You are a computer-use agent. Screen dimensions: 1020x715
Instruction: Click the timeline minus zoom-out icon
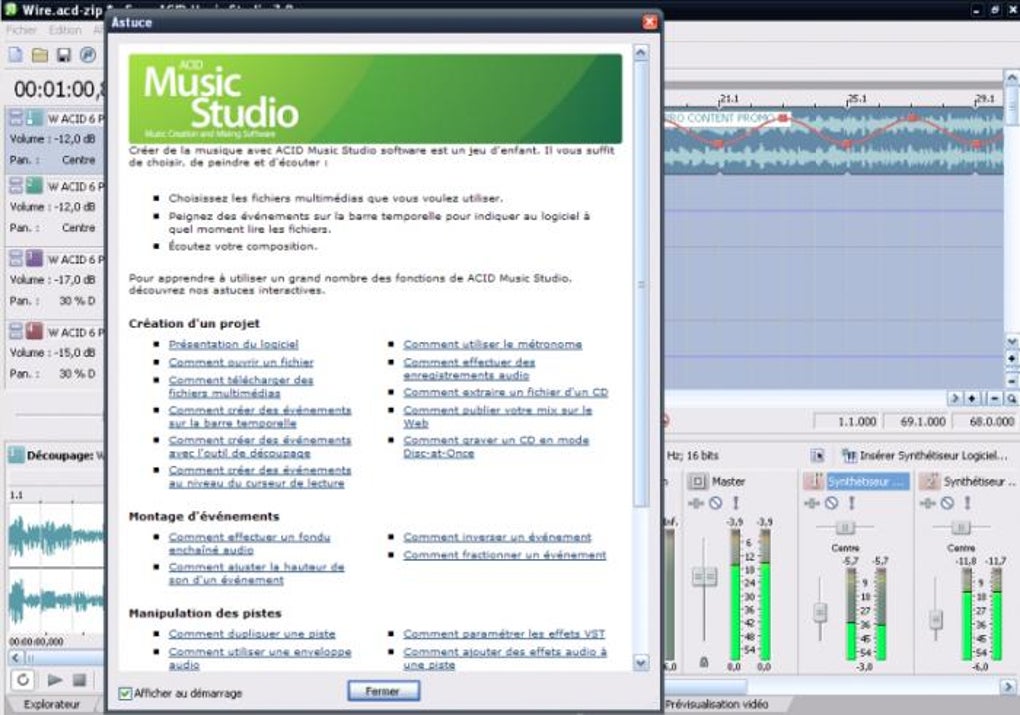pyautogui.click(x=995, y=399)
